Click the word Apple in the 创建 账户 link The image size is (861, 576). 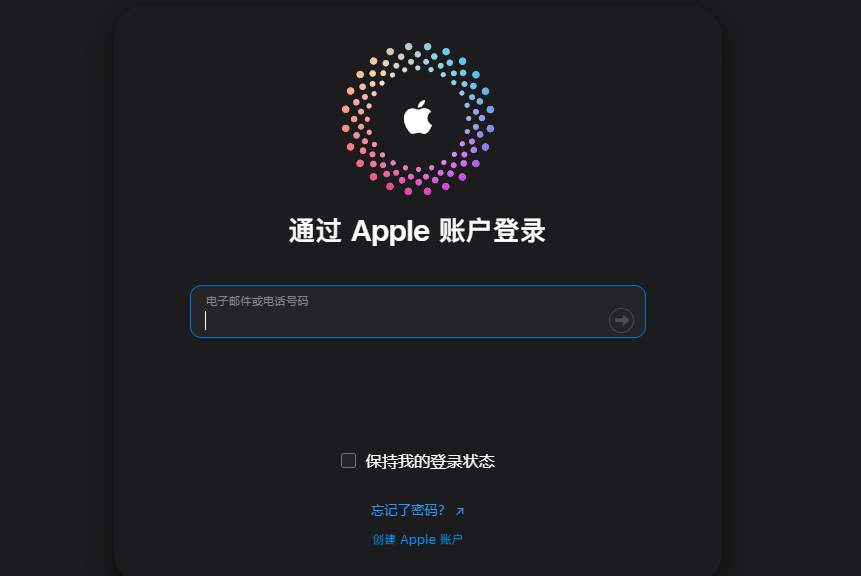pyautogui.click(x=418, y=540)
